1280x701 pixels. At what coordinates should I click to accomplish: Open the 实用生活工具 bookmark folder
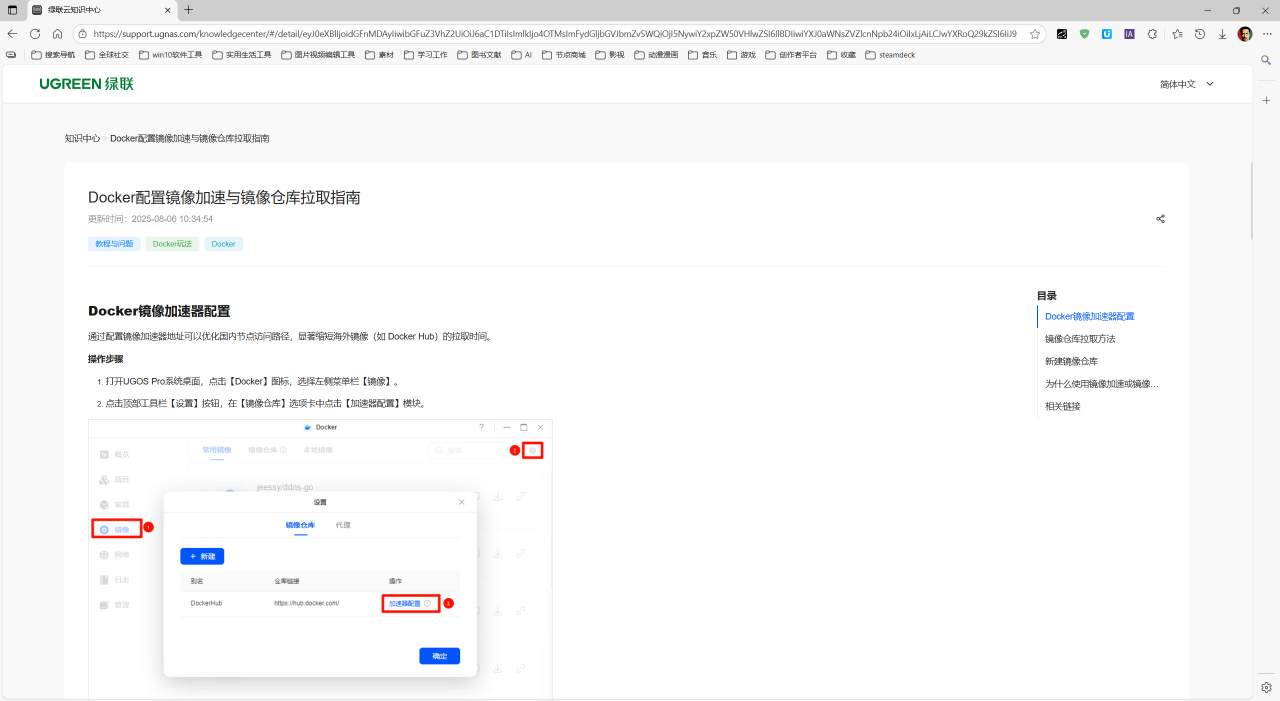click(x=241, y=55)
